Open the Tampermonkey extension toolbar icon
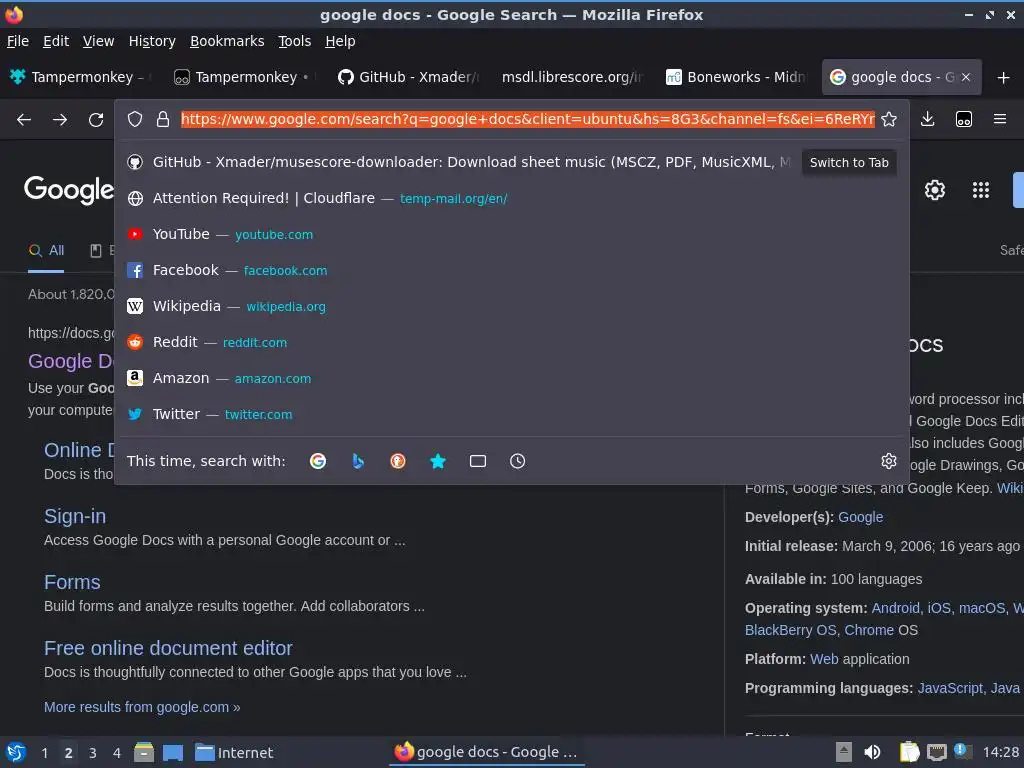Viewport: 1024px width, 768px height. [964, 120]
